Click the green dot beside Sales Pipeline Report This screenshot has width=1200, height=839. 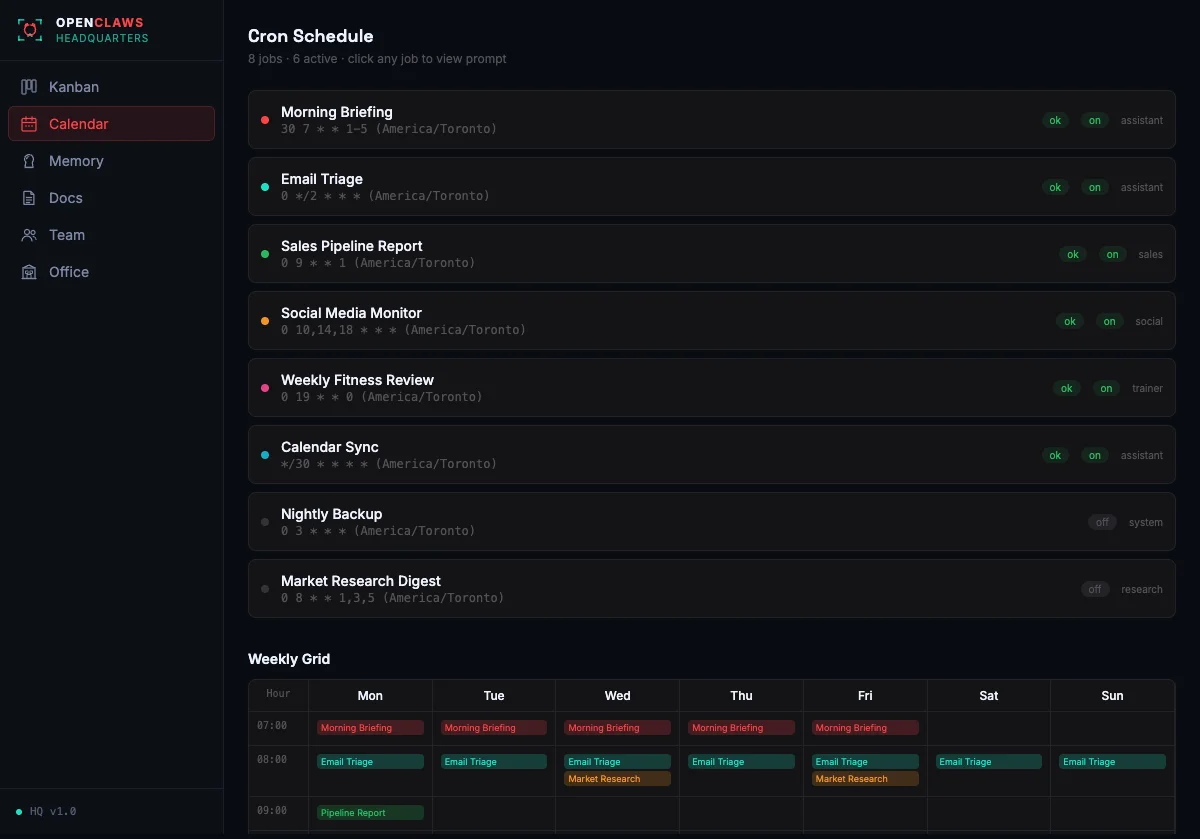coord(265,254)
